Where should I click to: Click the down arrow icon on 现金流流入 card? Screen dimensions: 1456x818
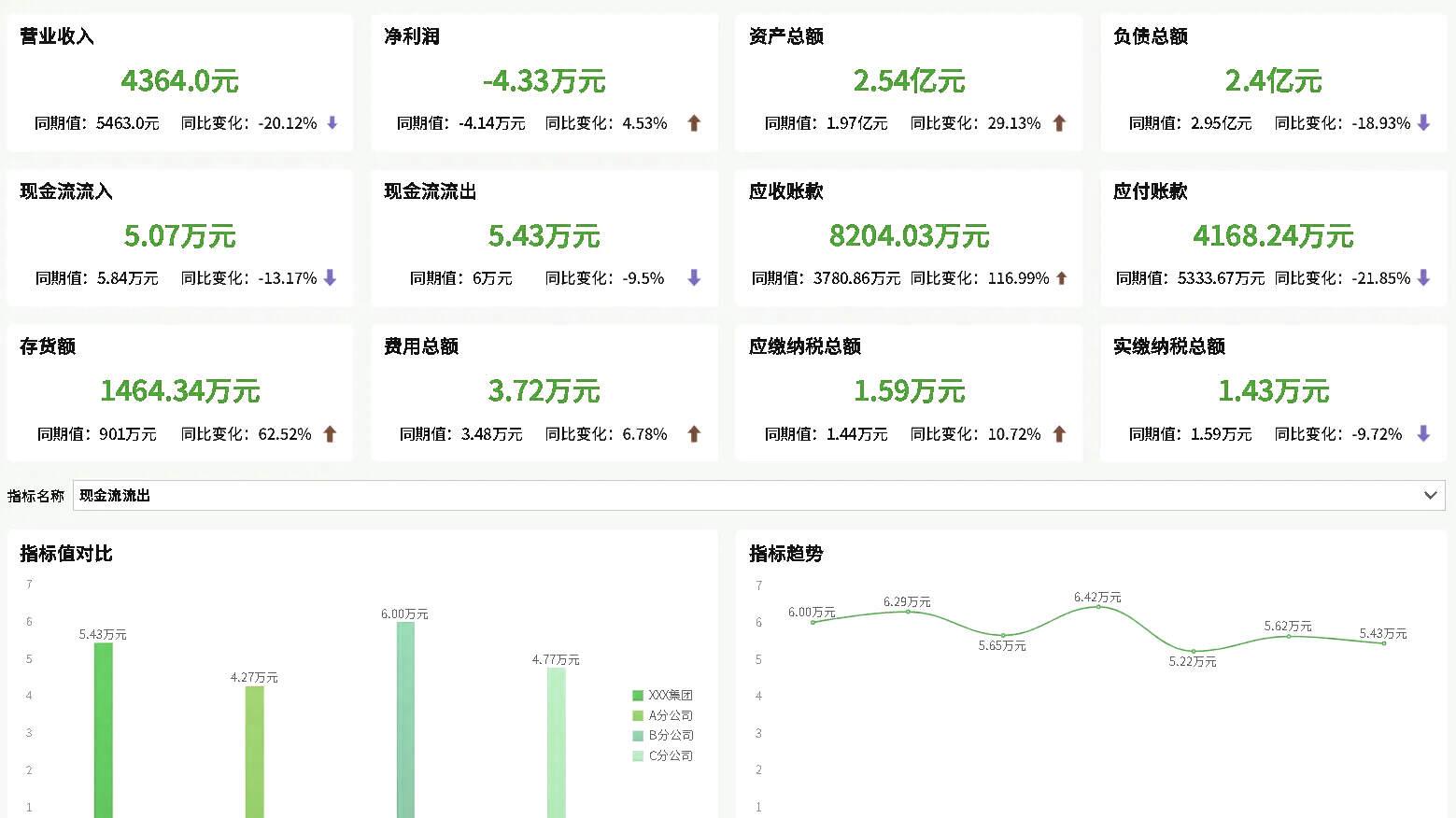click(332, 277)
